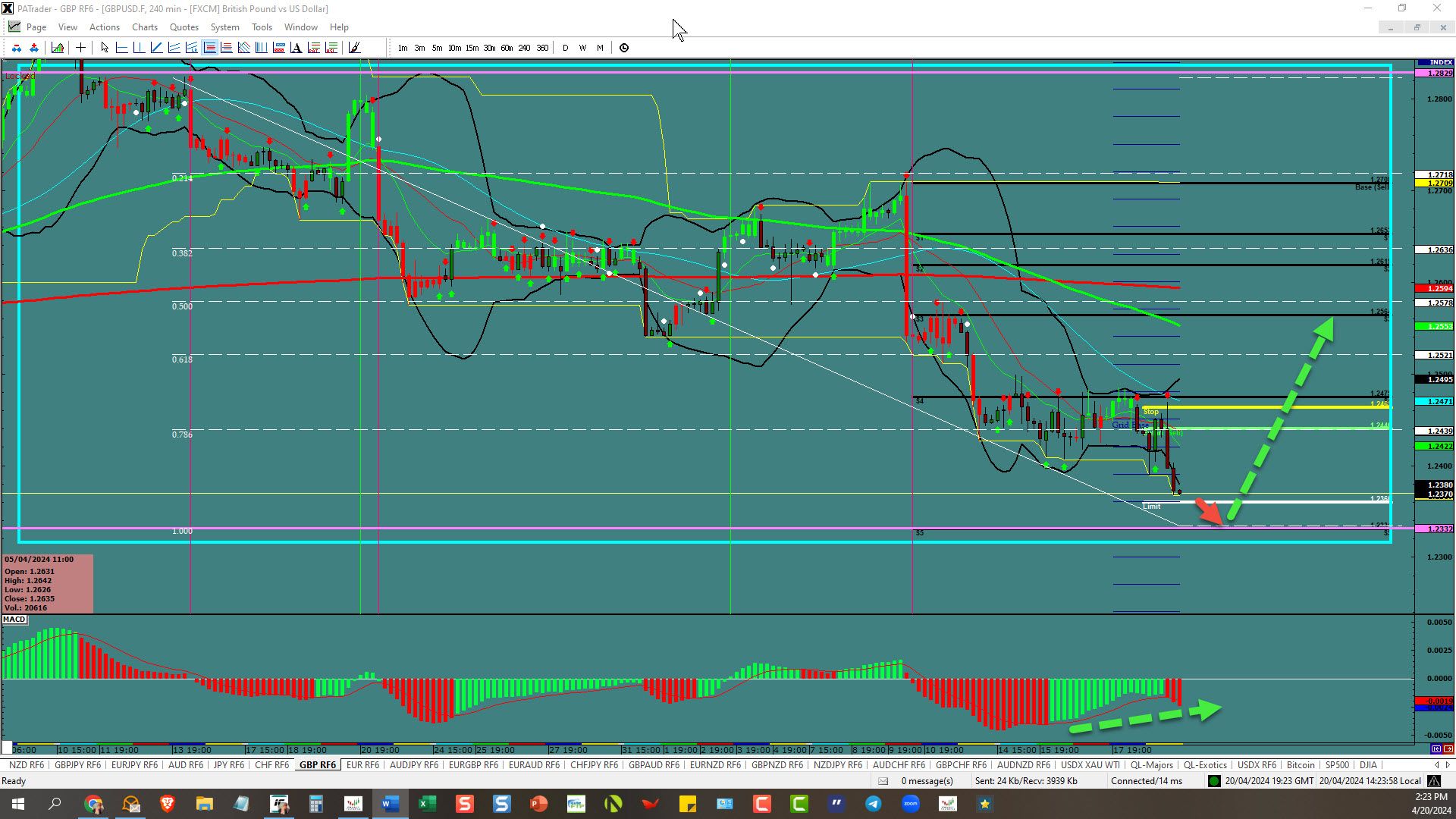Image resolution: width=1456 pixels, height=819 pixels.
Task: Switch chart to 5m timeframe
Action: [438, 48]
